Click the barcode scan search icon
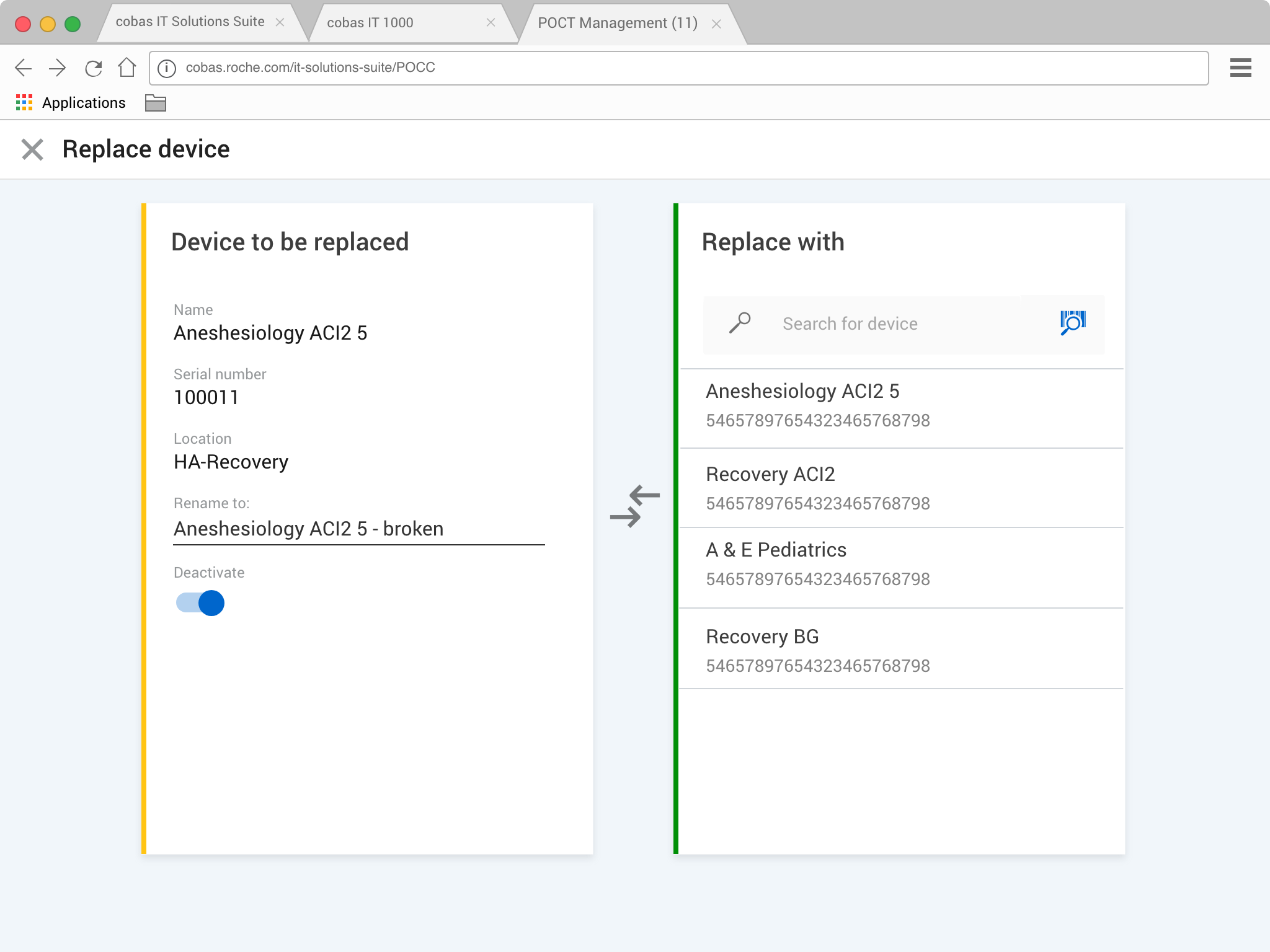This screenshot has height=952, width=1270. tap(1073, 323)
